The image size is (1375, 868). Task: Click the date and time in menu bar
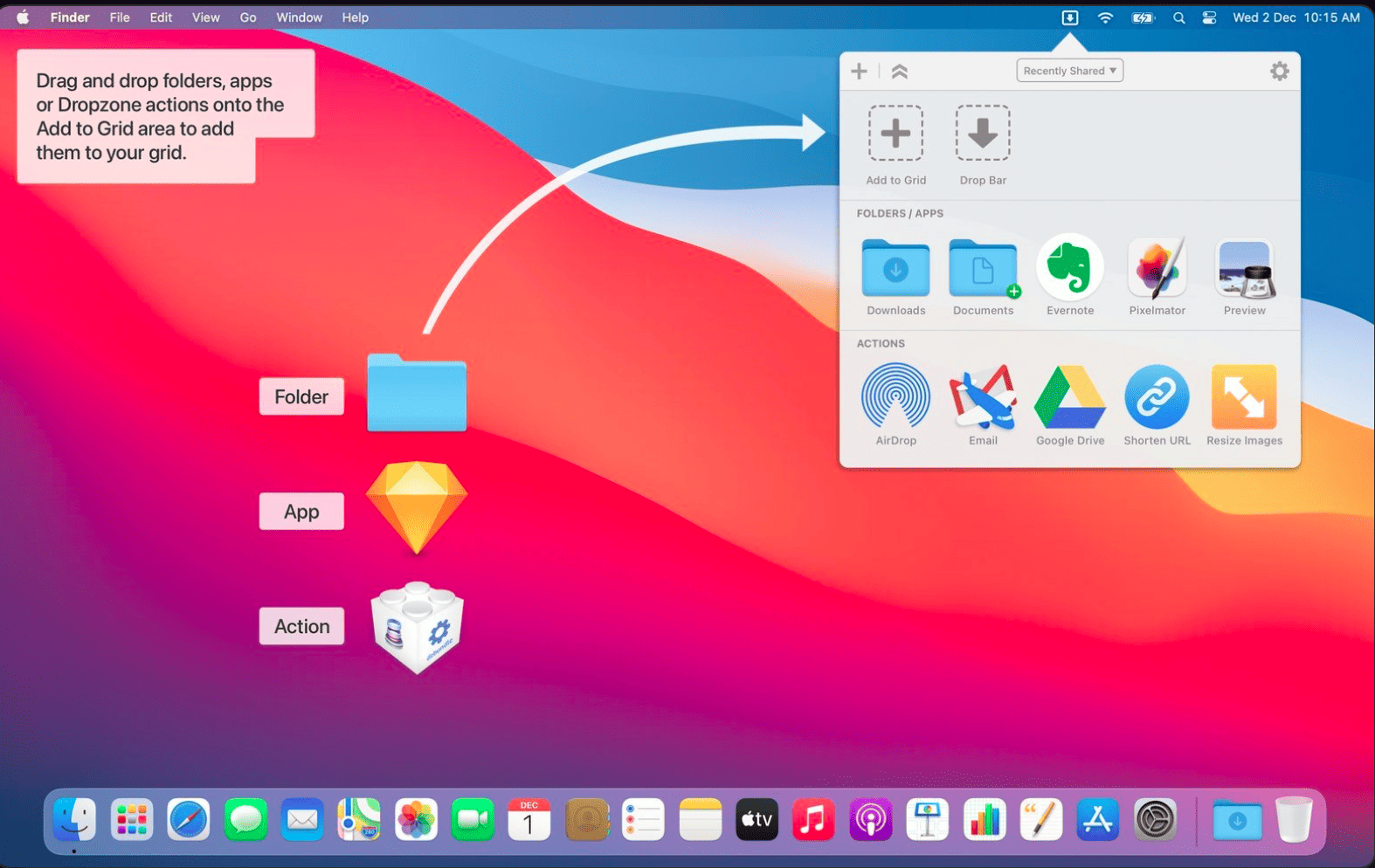click(x=1296, y=17)
